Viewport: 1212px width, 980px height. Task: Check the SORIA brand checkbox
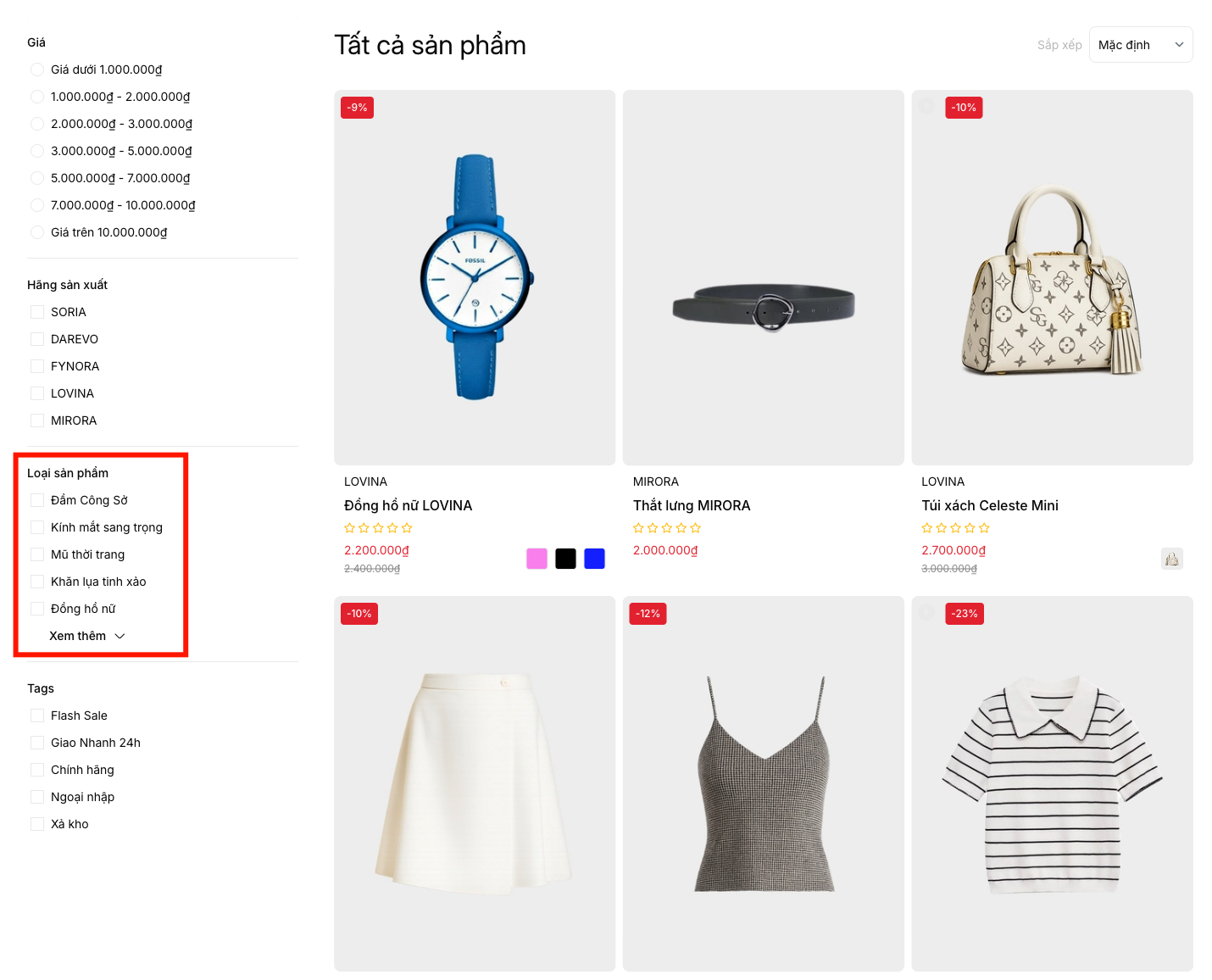37,312
